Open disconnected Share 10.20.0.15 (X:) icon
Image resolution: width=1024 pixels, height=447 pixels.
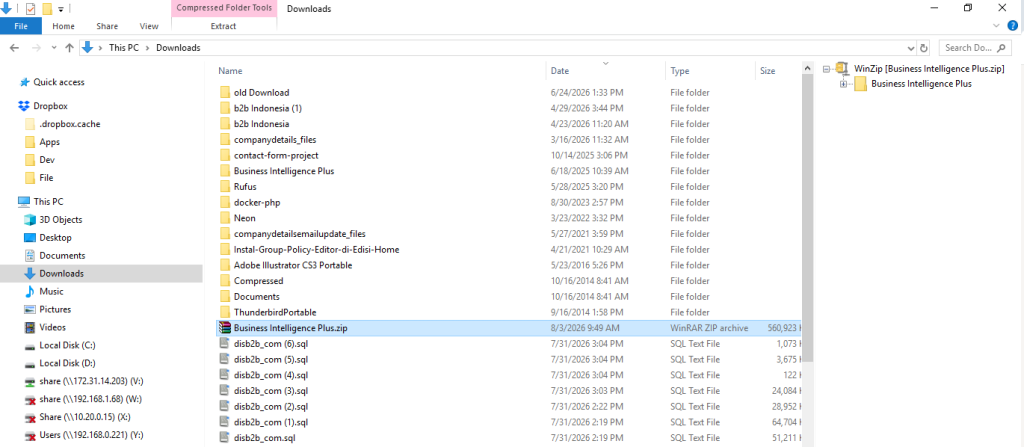coord(29,417)
